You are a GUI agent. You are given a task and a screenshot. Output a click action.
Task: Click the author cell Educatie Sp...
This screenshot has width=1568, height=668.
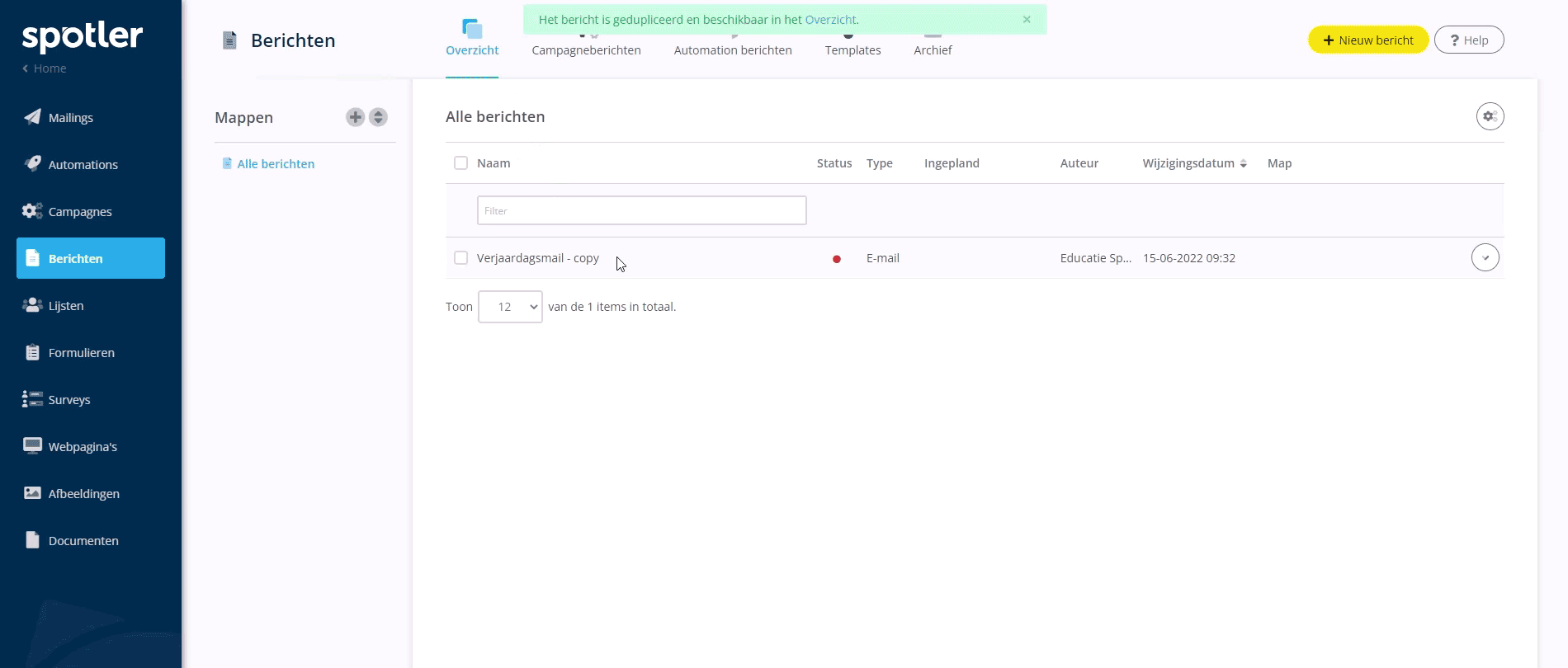tap(1096, 258)
